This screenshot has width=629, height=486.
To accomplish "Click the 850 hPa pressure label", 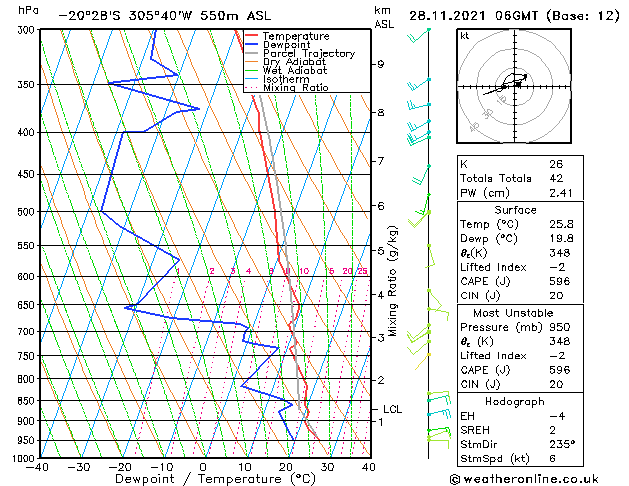I will coord(26,401).
